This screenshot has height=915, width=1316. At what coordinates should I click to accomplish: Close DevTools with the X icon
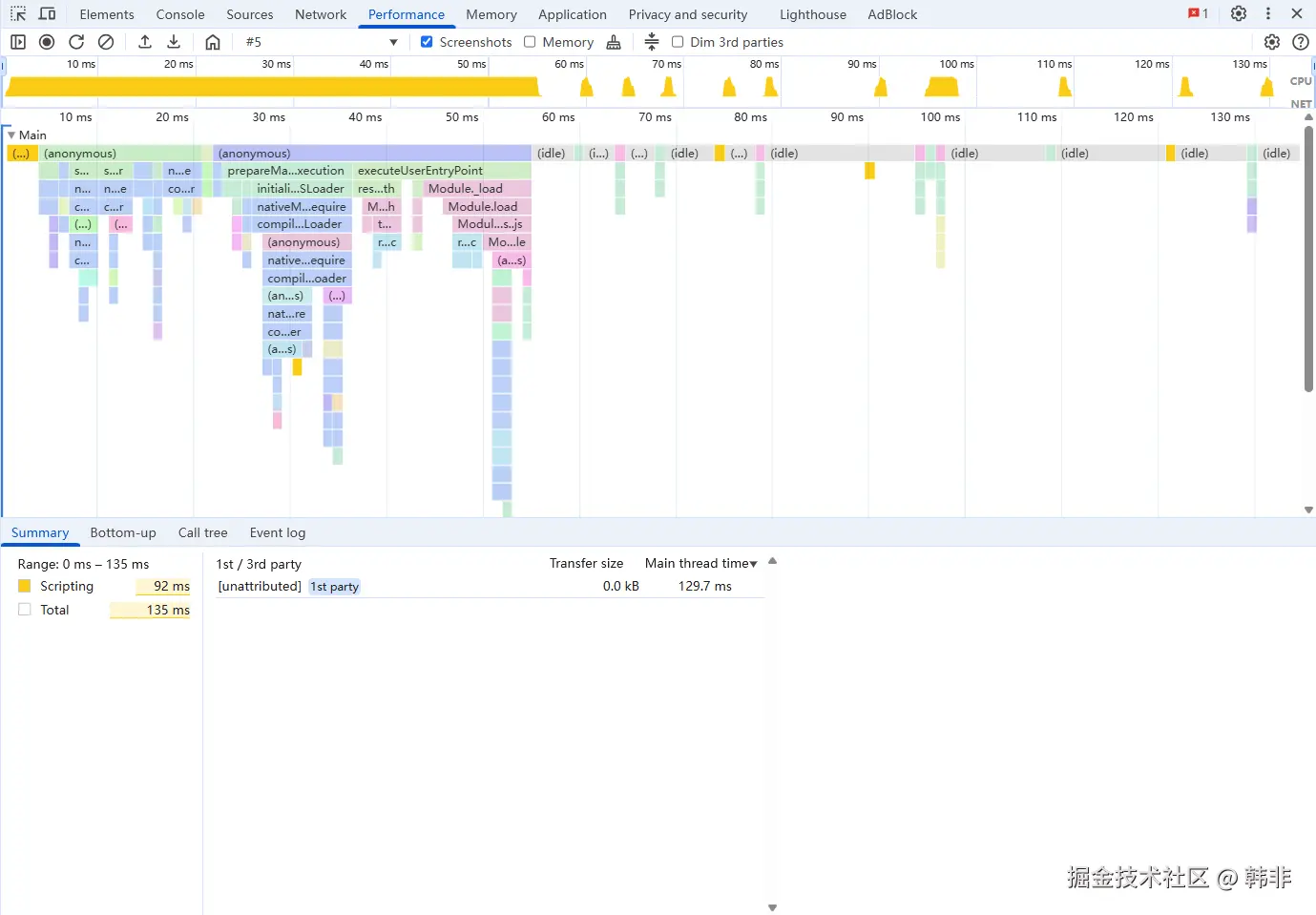(x=1297, y=13)
